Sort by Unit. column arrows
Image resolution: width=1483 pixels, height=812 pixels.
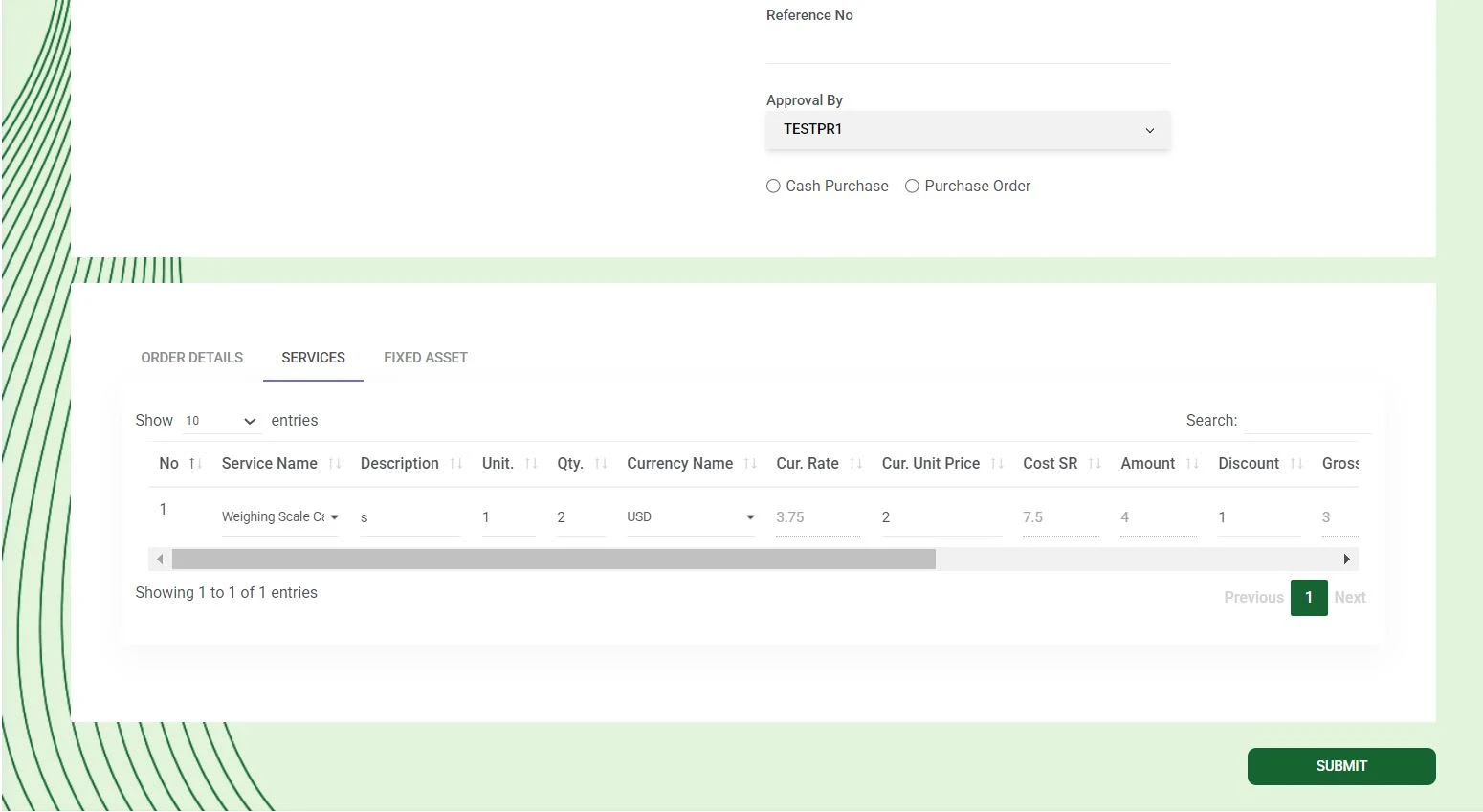[532, 464]
